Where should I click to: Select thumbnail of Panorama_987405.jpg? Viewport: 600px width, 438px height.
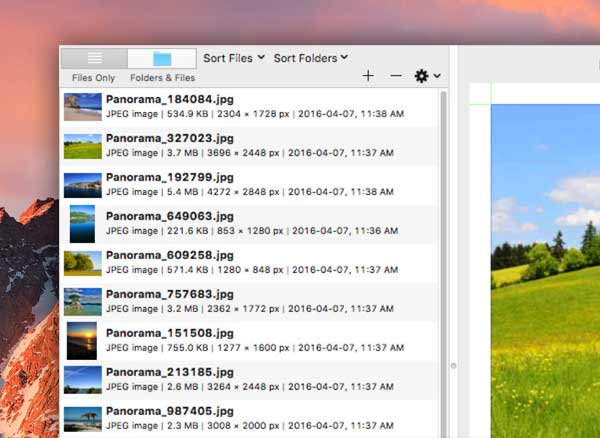83,419
